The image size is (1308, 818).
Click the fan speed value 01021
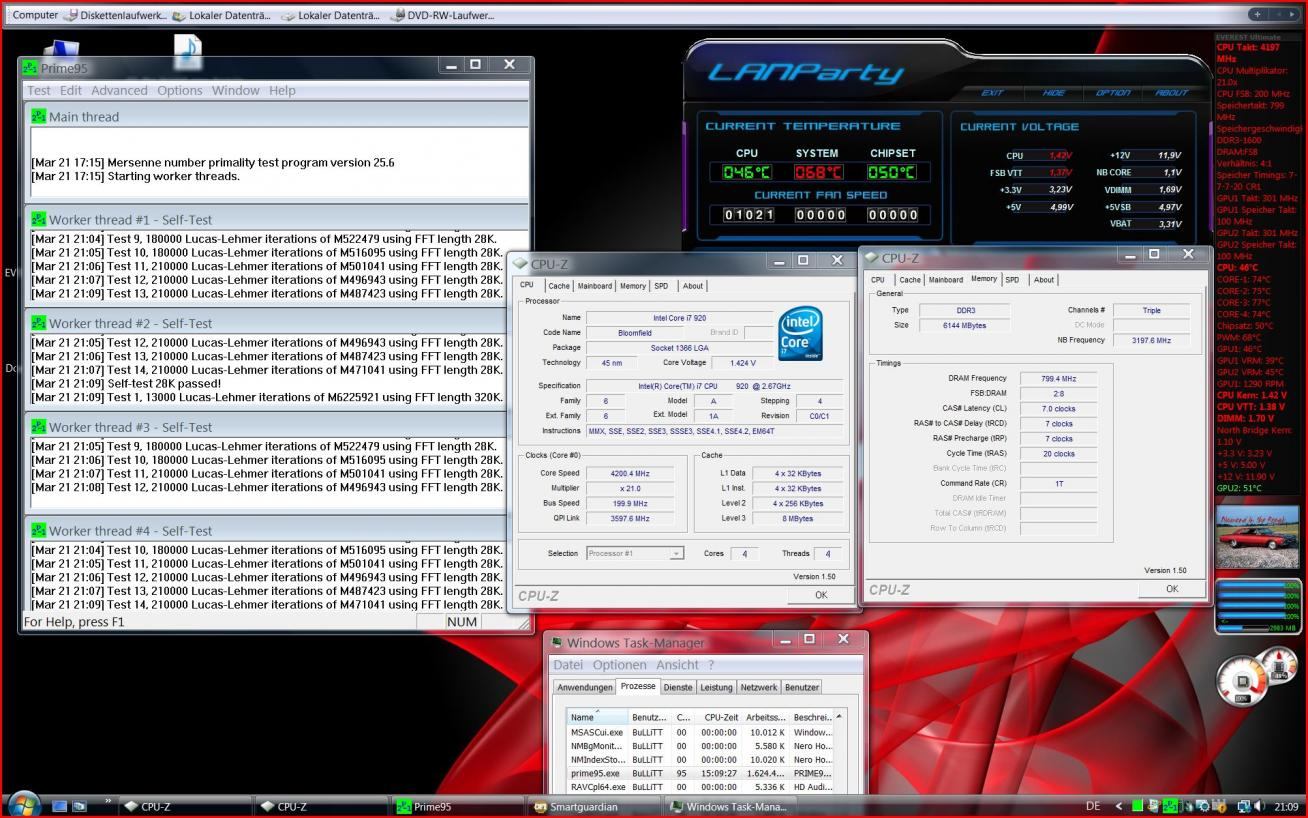coord(747,215)
